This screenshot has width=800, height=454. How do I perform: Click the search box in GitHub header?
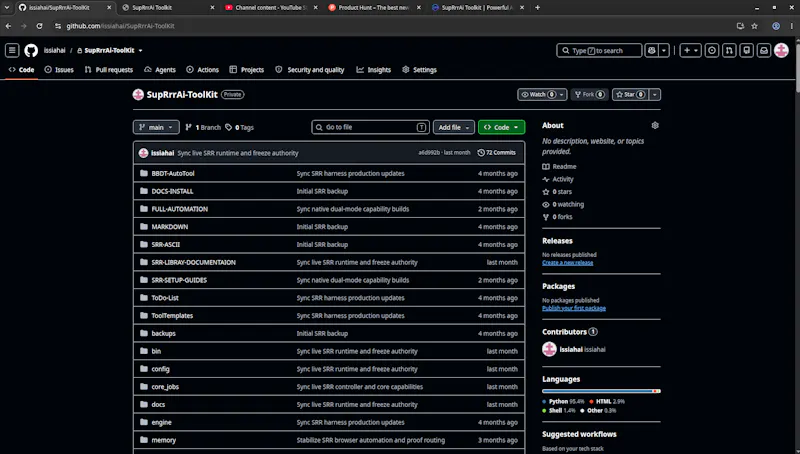(599, 50)
